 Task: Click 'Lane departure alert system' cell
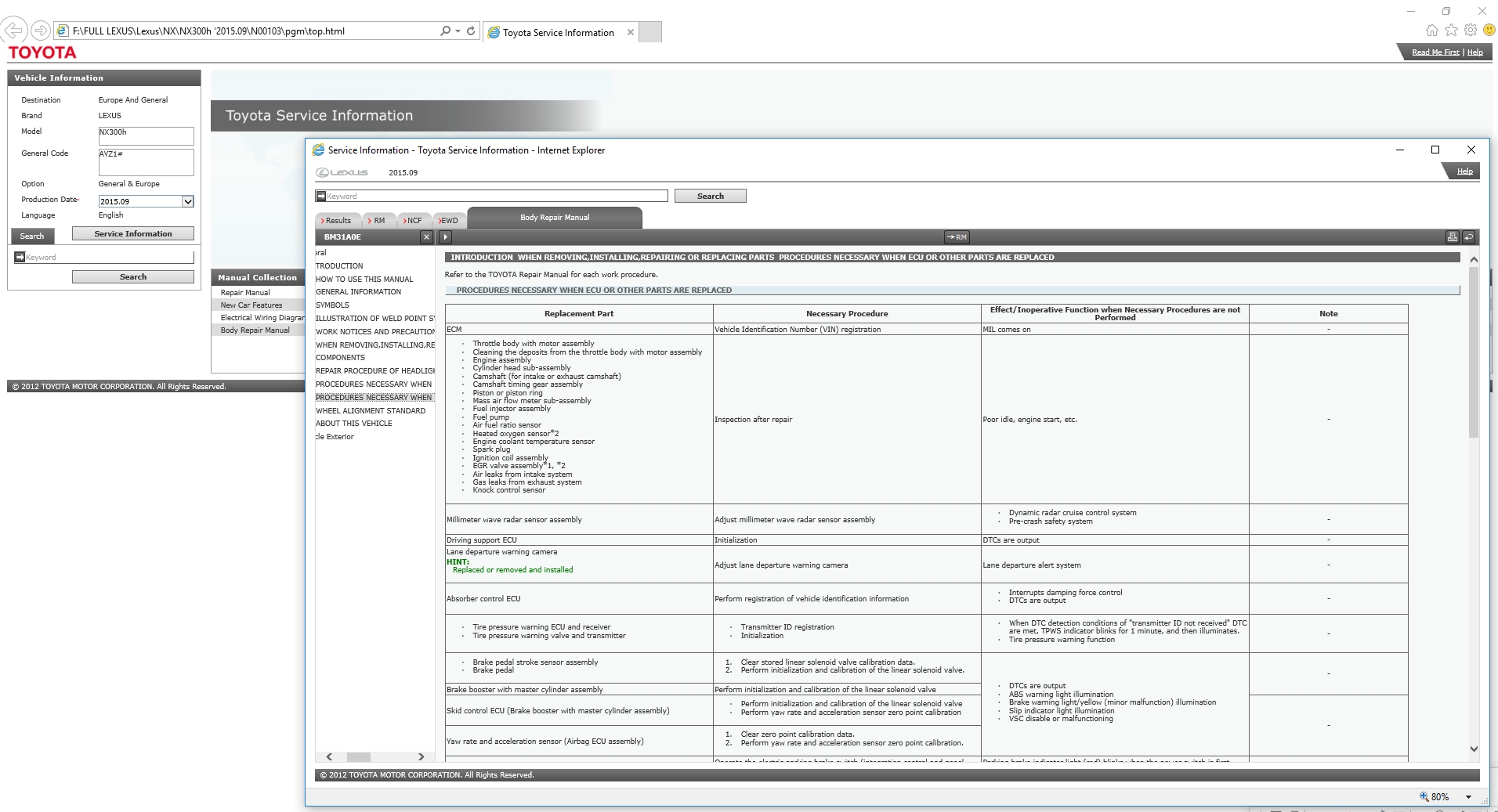click(x=1115, y=565)
